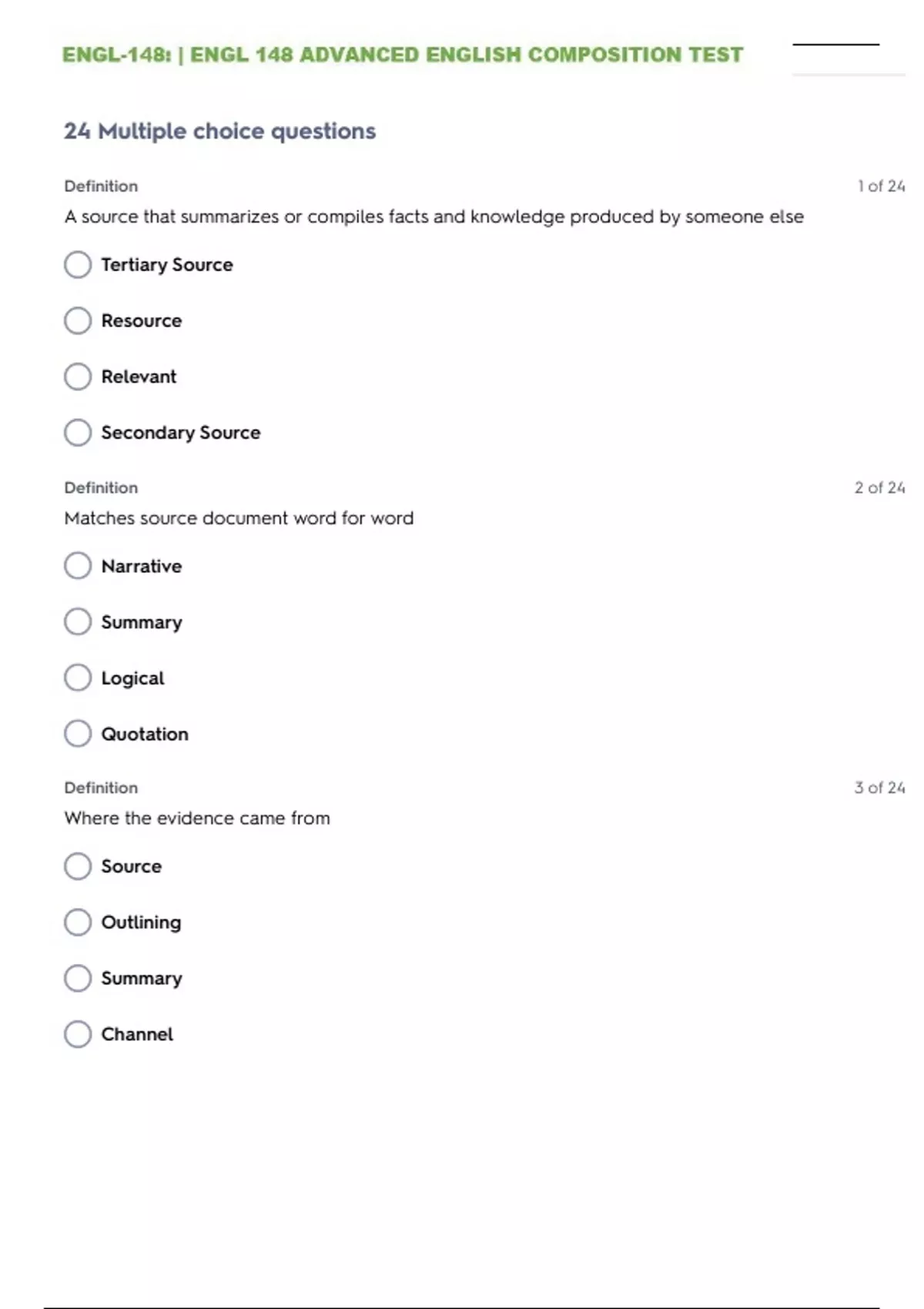This screenshot has width=924, height=1309.
Task: Pick the Relevant radio button
Action: (x=78, y=377)
